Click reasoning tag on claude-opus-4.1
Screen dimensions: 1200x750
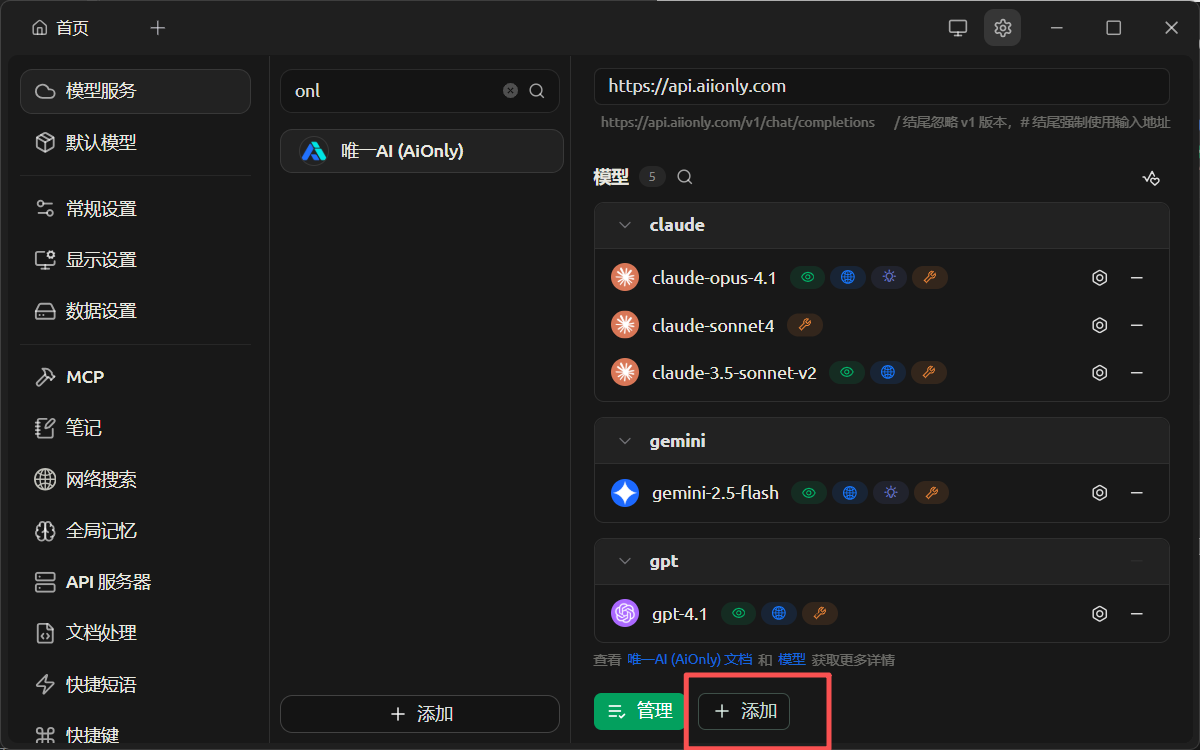889,278
